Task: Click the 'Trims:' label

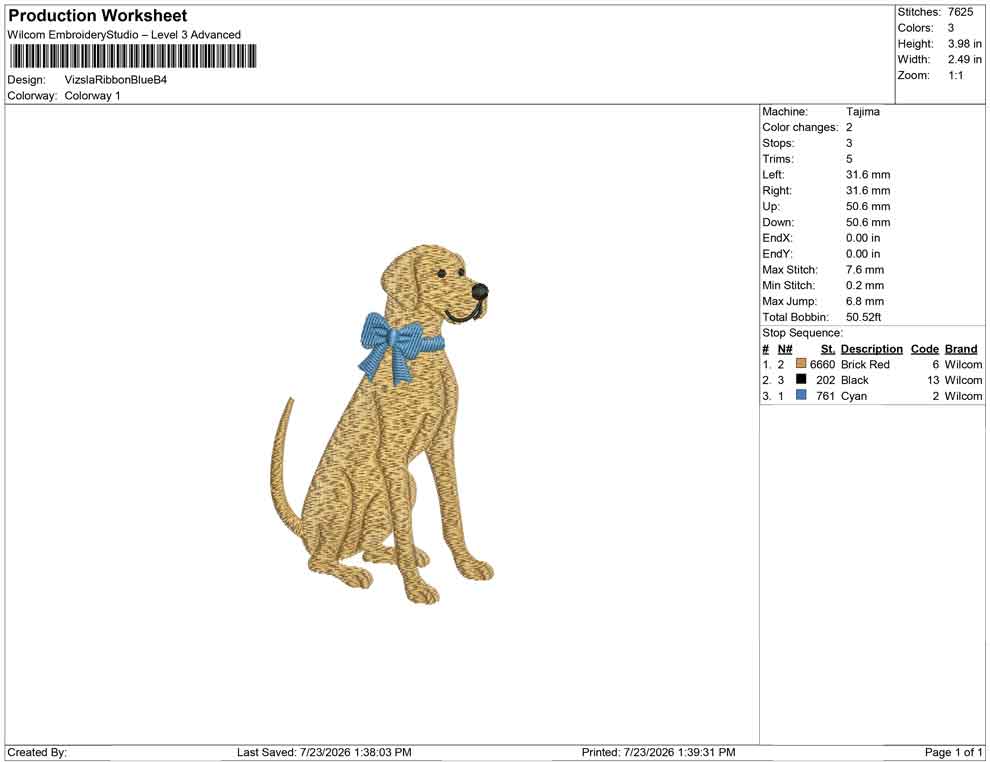Action: point(778,159)
